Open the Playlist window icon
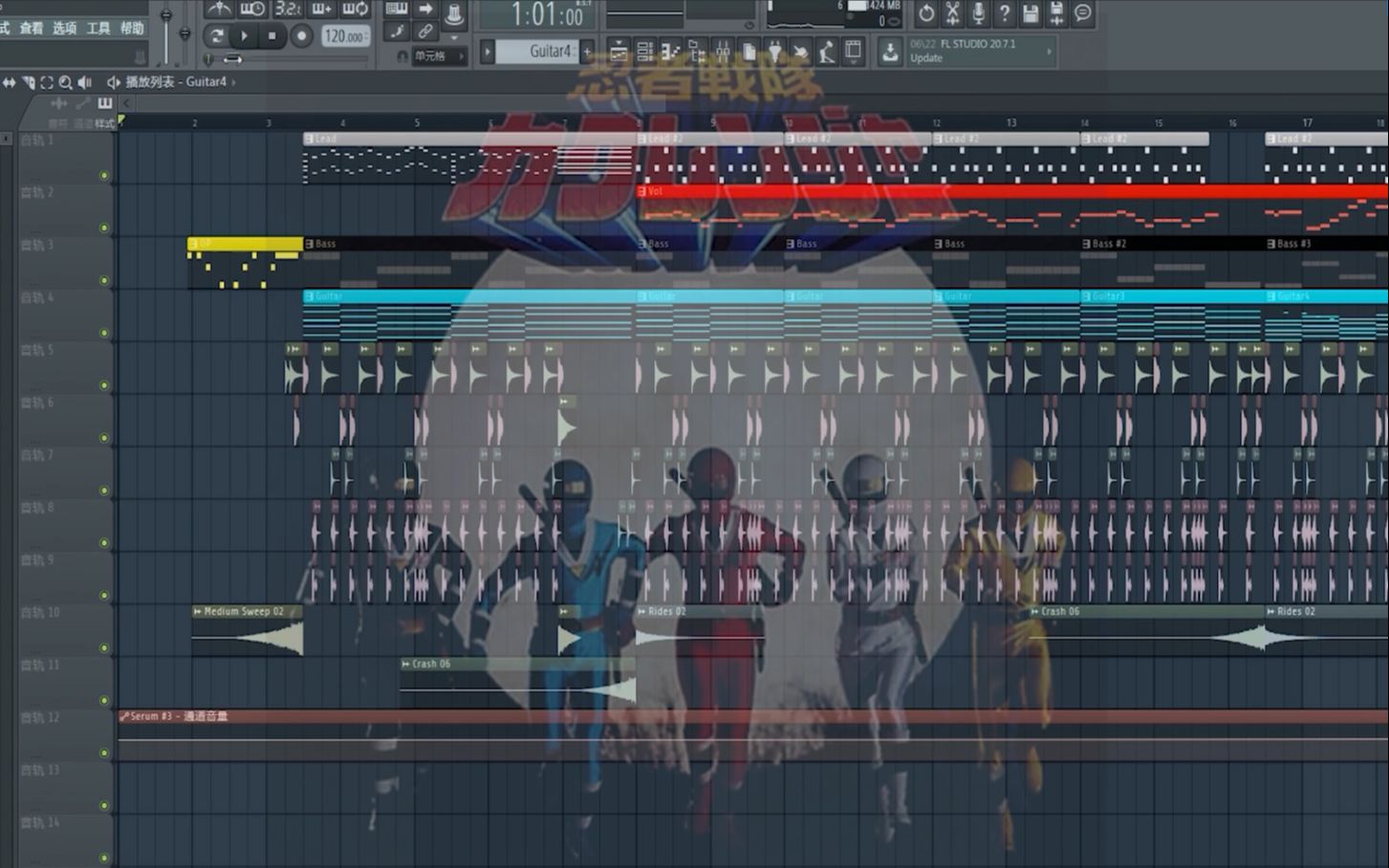The width and height of the screenshot is (1389, 868). click(x=619, y=50)
